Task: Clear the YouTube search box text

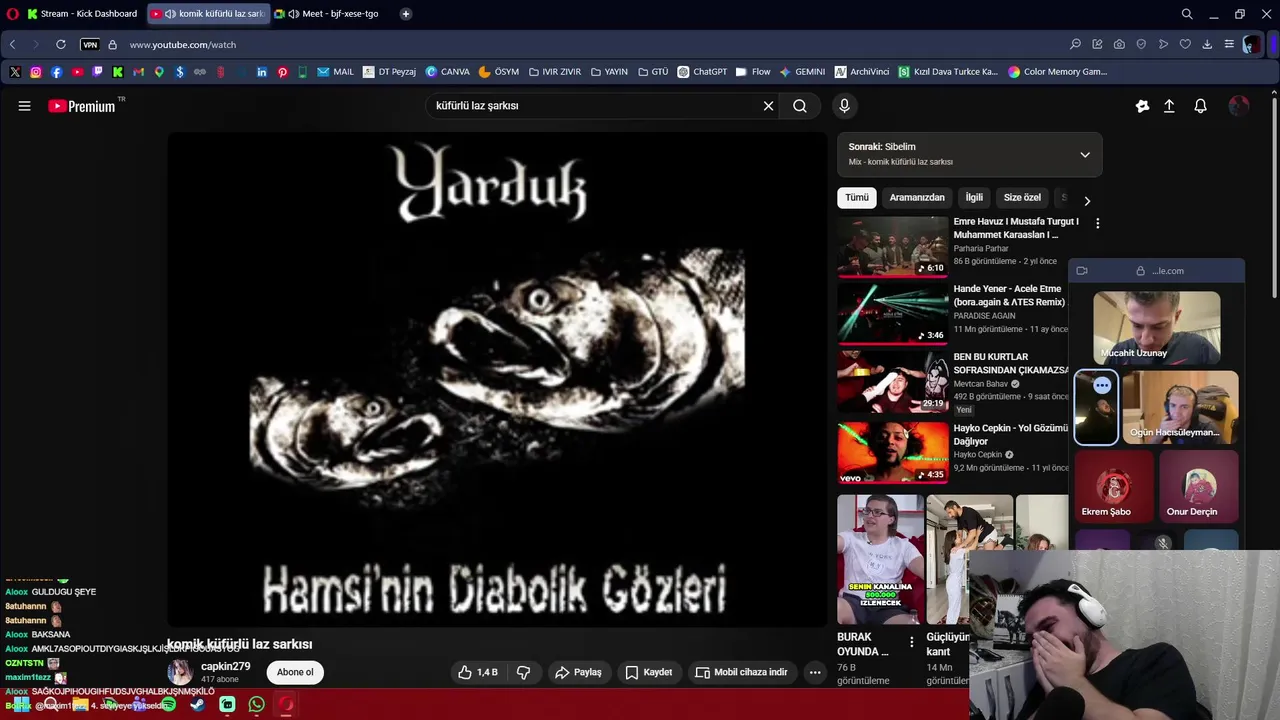Action: pos(768,106)
